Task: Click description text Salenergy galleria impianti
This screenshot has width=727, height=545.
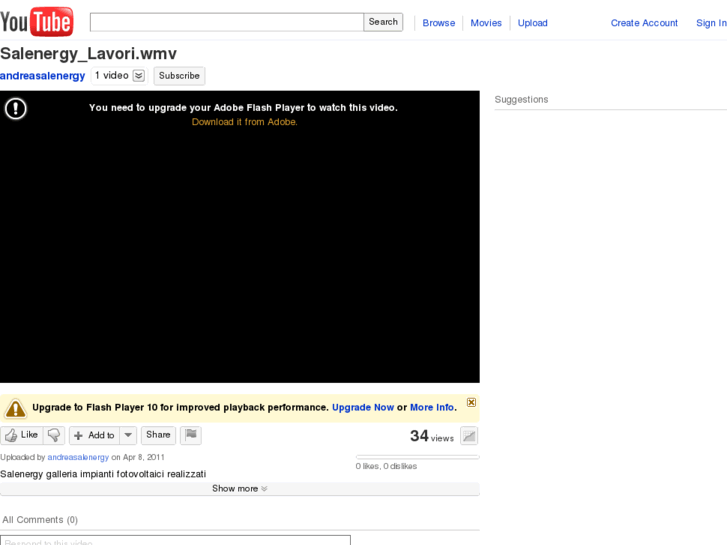Action: [103, 474]
